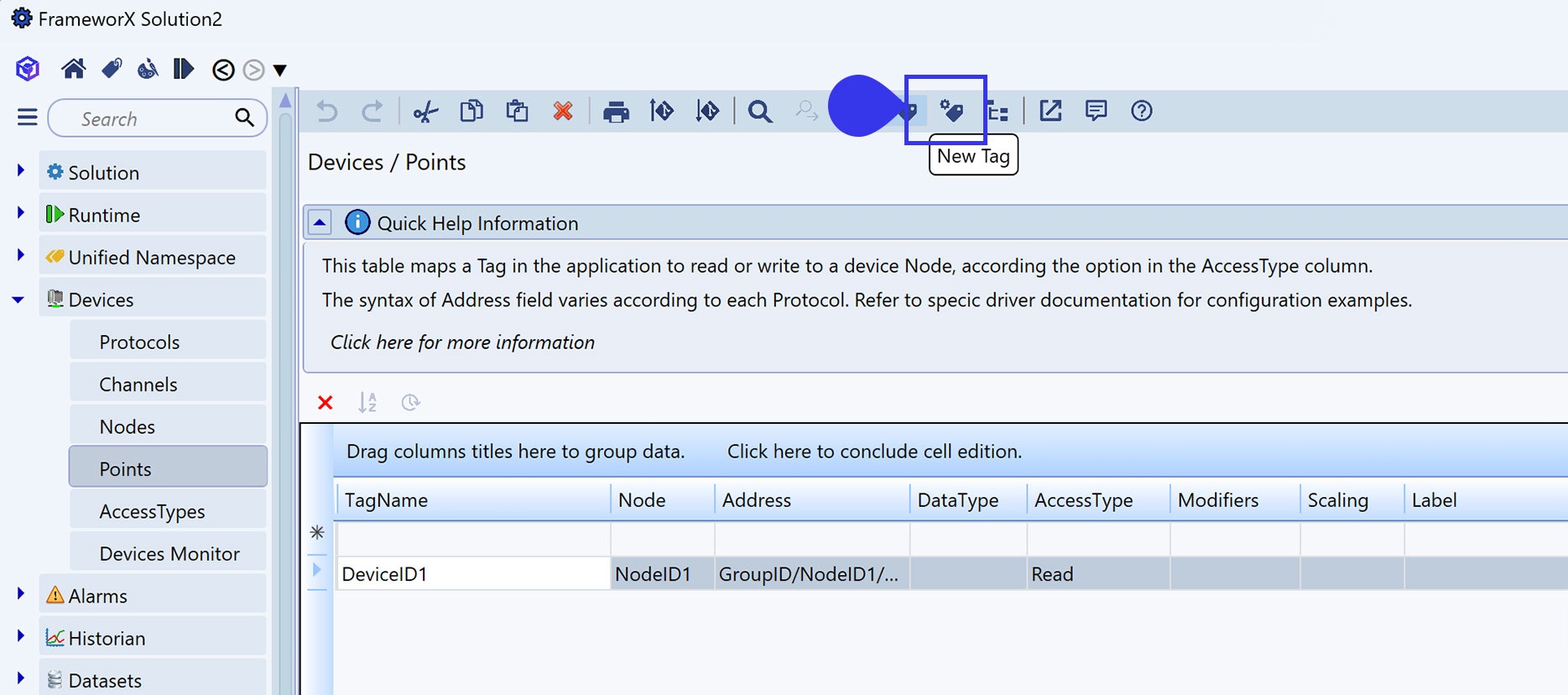Expand the Historian tree node
The width and height of the screenshot is (1568, 695).
click(x=20, y=636)
